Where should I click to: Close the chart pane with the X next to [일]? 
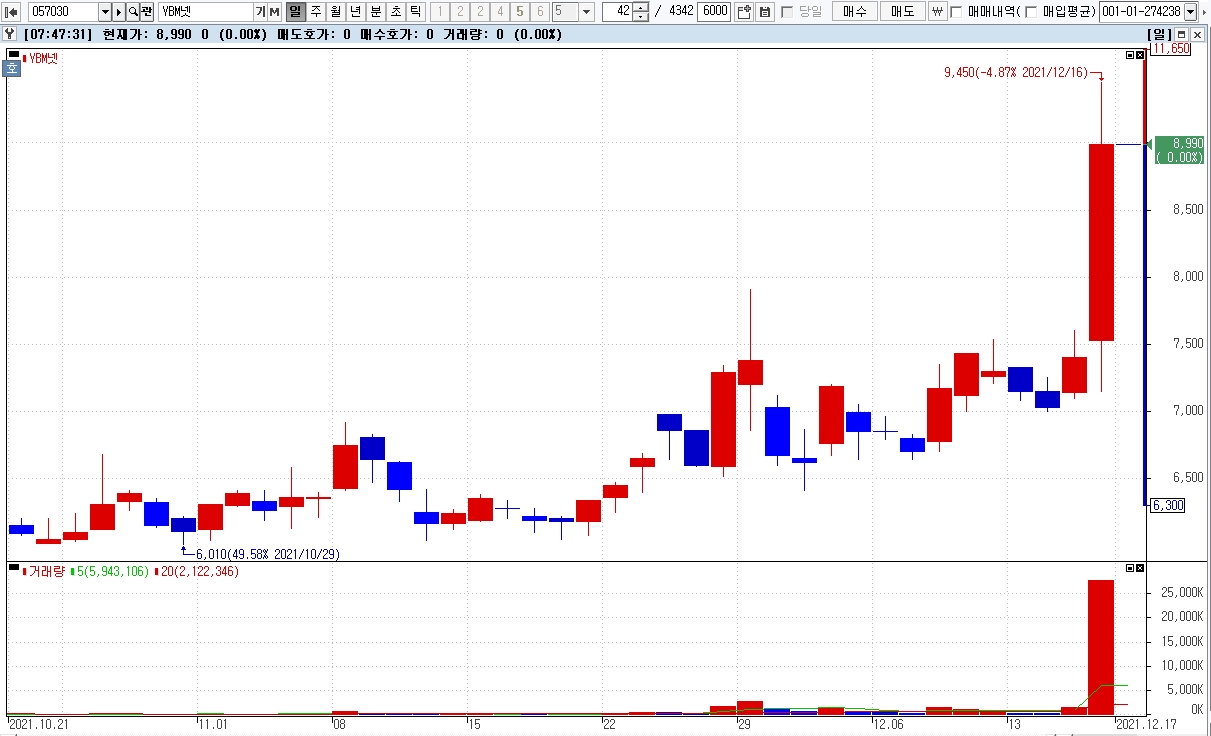(x=1198, y=35)
